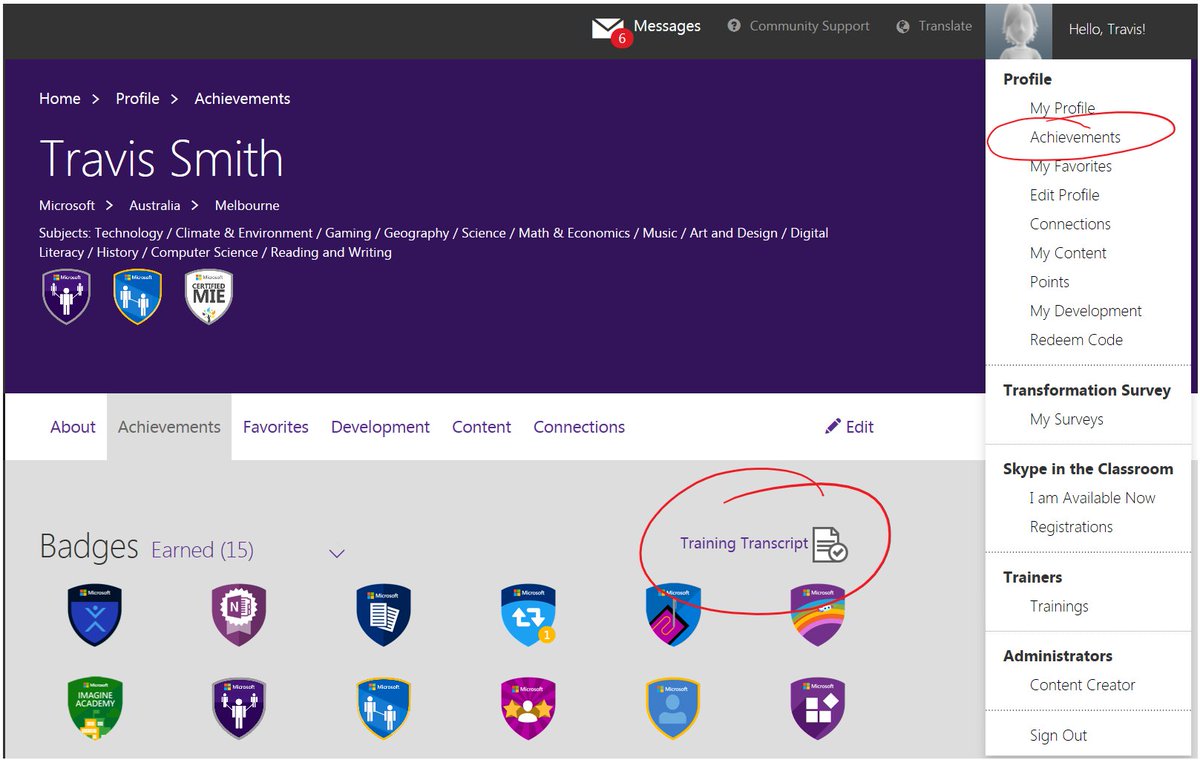The width and height of the screenshot is (1200, 760).
Task: Open the Community Support link
Action: [x=810, y=26]
